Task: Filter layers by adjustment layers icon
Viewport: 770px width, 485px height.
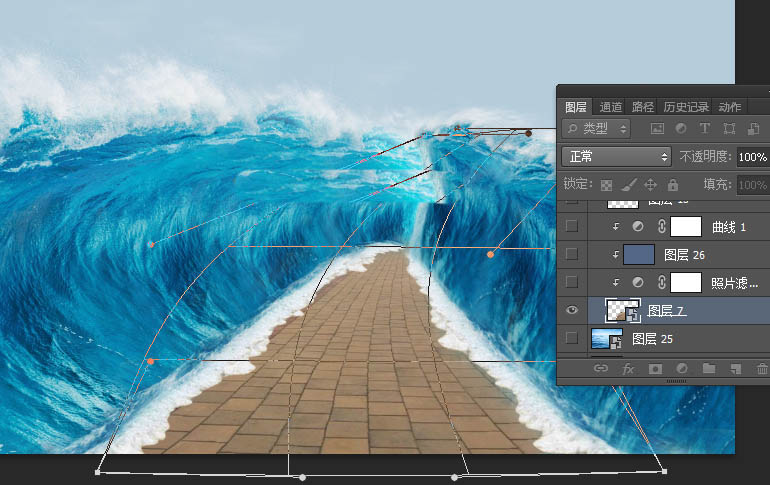Action: pyautogui.click(x=681, y=129)
